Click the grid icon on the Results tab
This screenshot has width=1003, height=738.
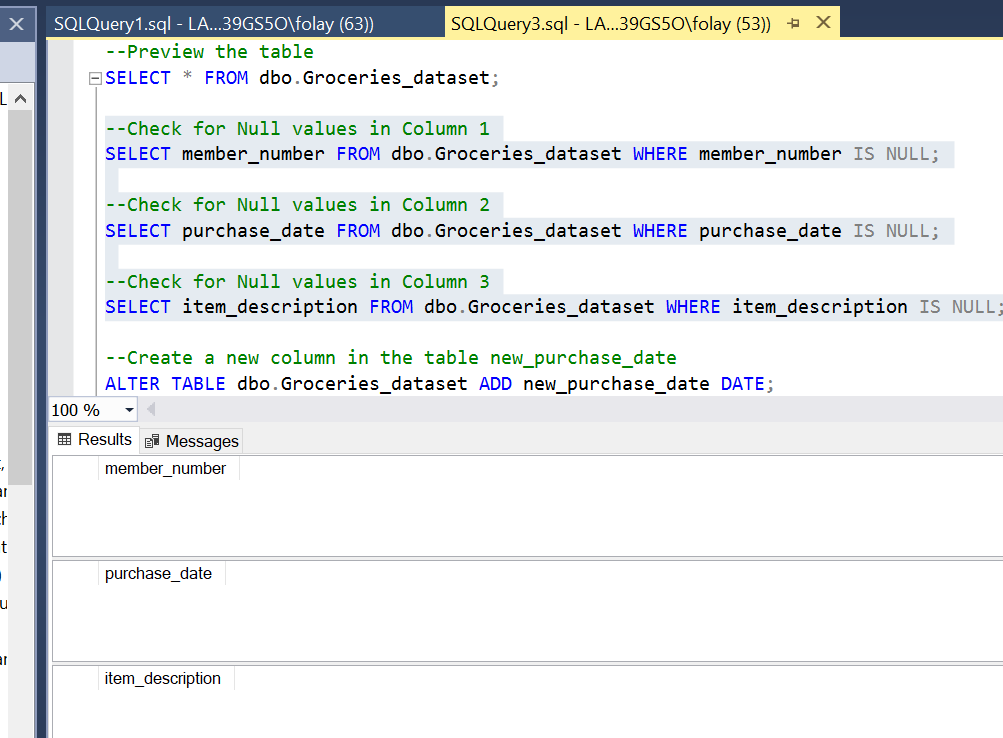tap(65, 439)
